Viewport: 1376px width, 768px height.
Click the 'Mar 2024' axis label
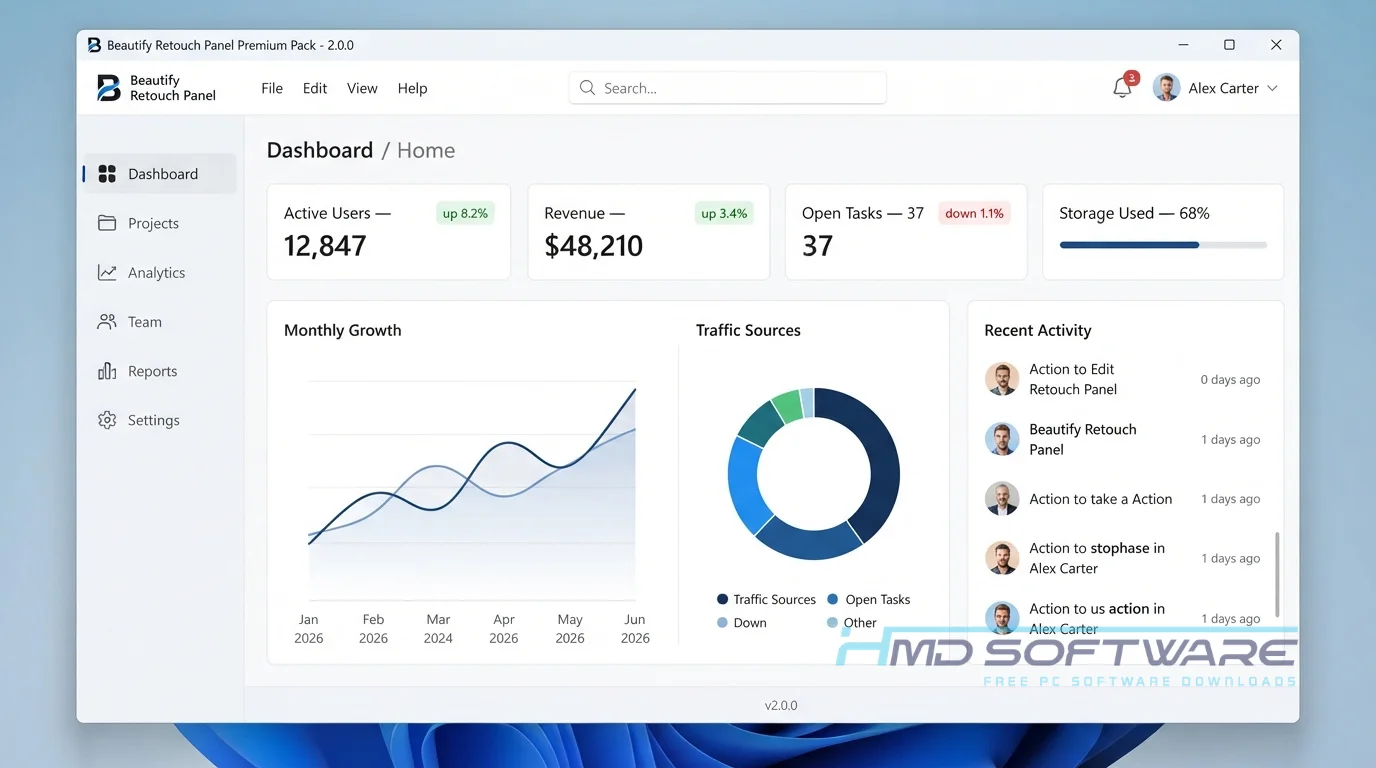click(x=438, y=629)
